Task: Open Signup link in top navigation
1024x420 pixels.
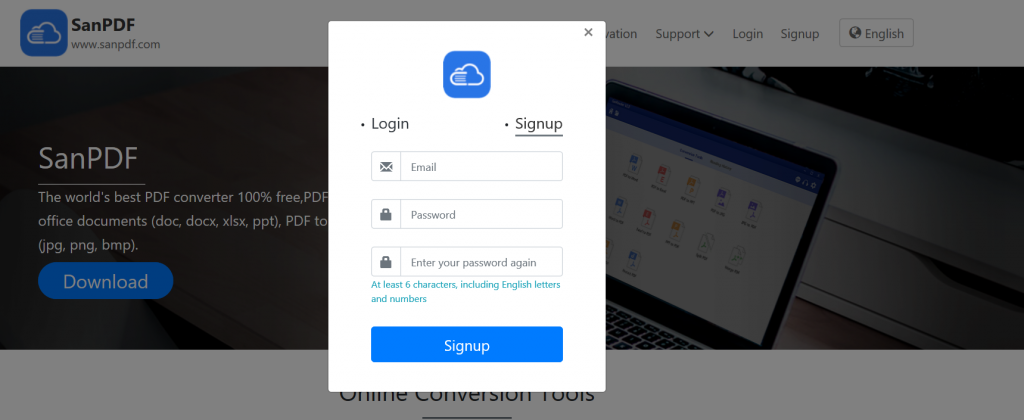Action: click(799, 34)
